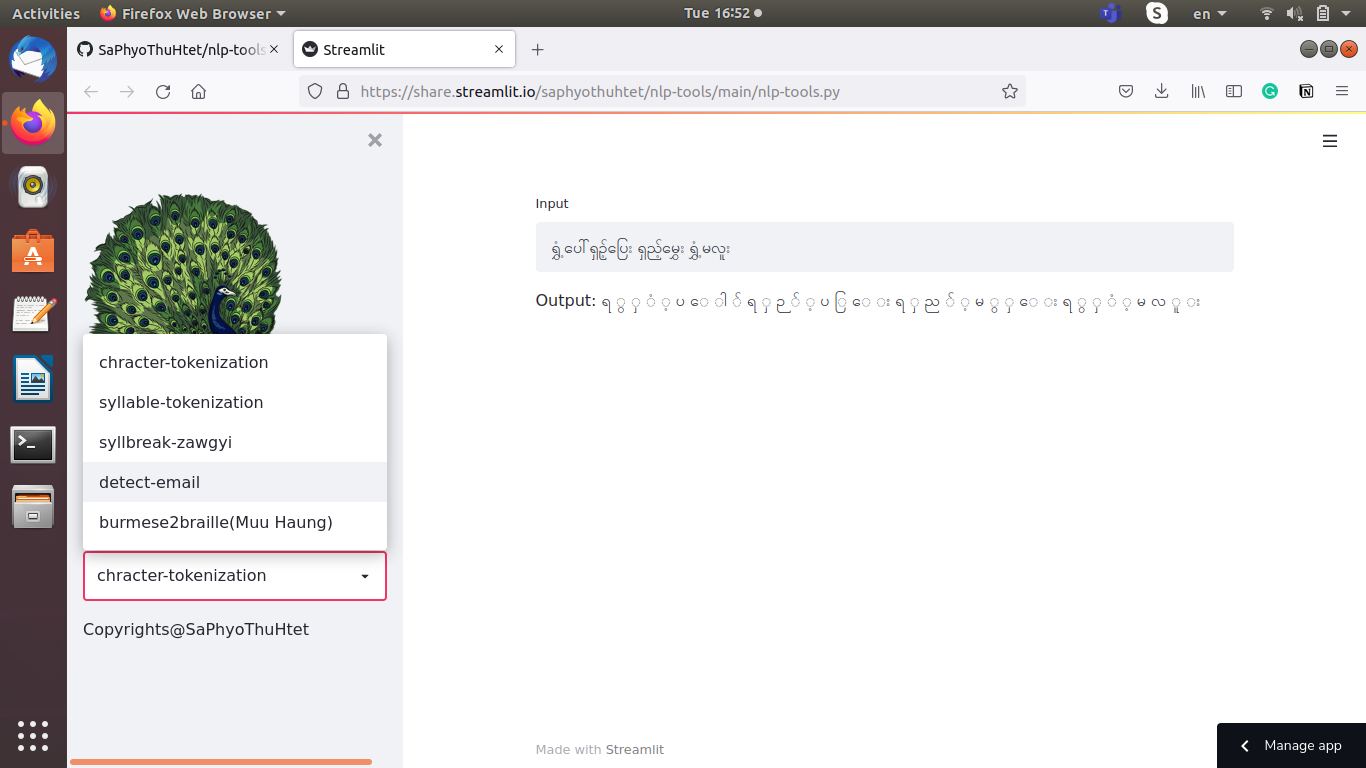Open Ubuntu Software from the dock
The height and width of the screenshot is (768, 1366).
tap(33, 251)
